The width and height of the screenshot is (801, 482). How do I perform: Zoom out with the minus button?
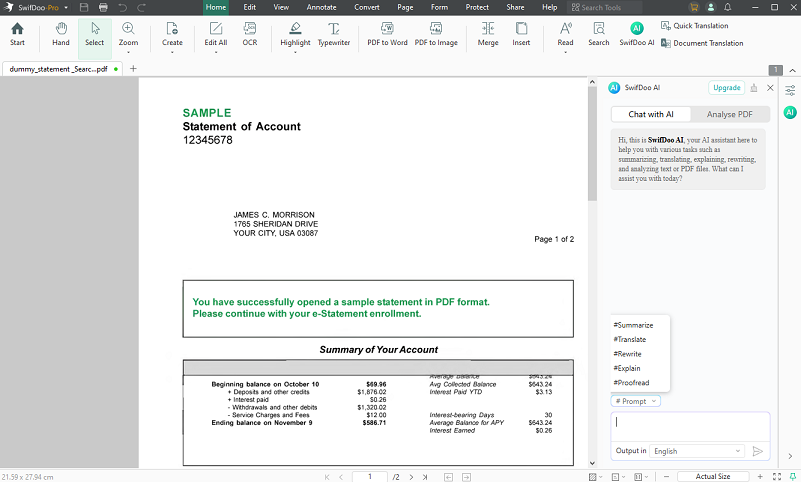(666, 477)
